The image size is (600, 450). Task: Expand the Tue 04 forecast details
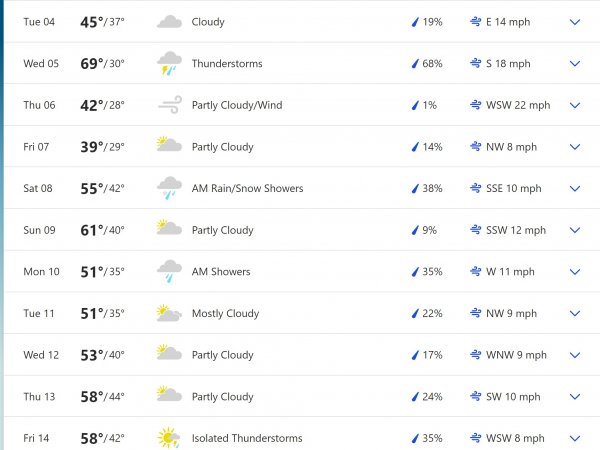tap(575, 22)
